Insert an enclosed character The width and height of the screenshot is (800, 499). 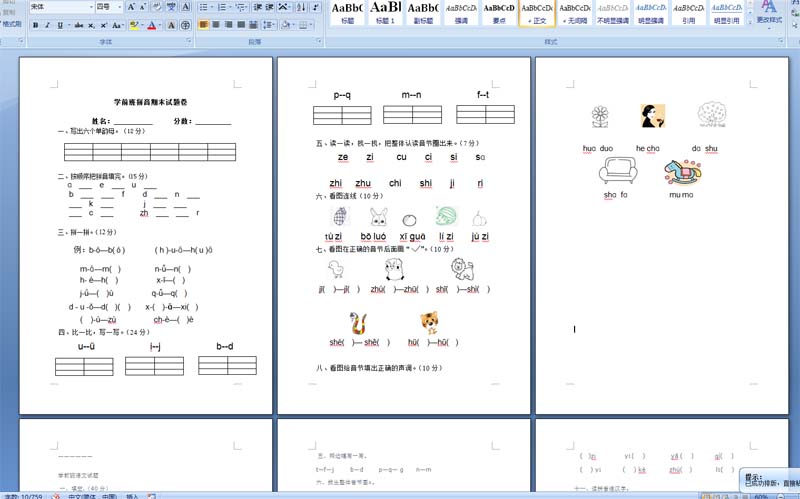coord(185,25)
